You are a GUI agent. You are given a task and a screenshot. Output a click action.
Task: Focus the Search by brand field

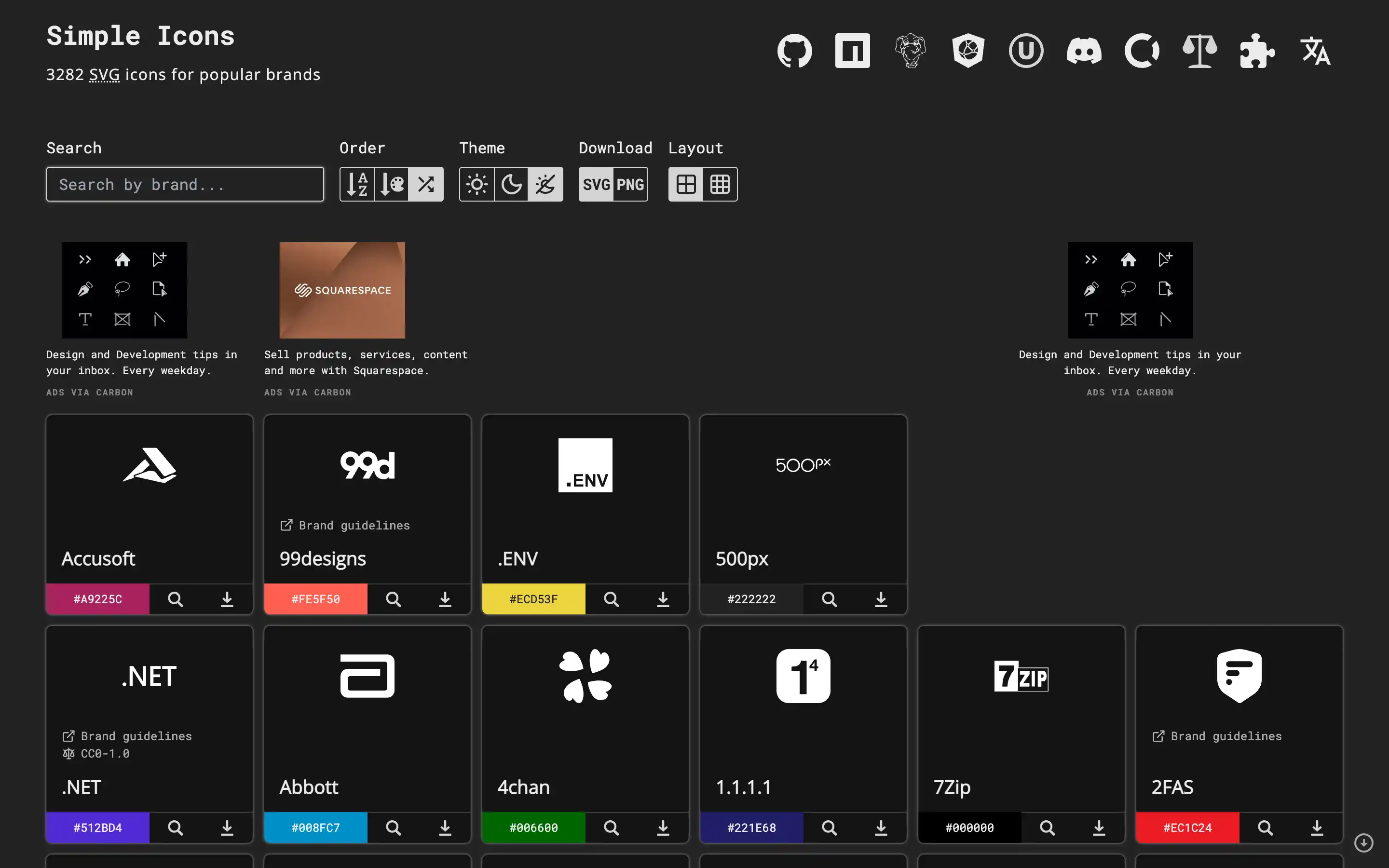185,184
